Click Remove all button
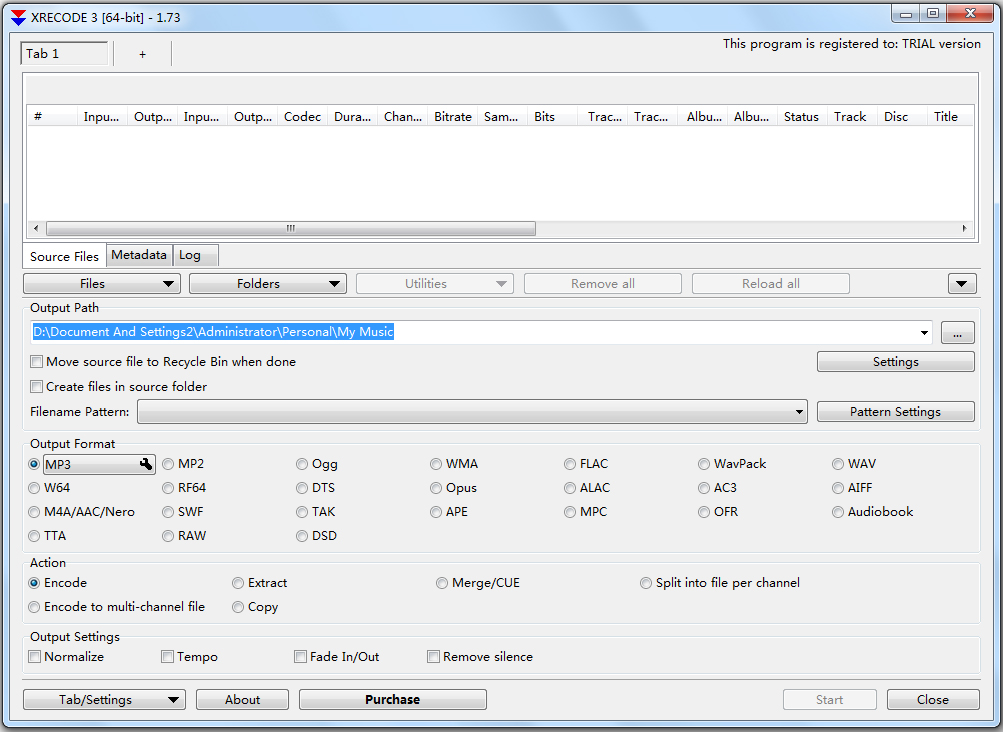Image resolution: width=1003 pixels, height=732 pixels. point(603,283)
